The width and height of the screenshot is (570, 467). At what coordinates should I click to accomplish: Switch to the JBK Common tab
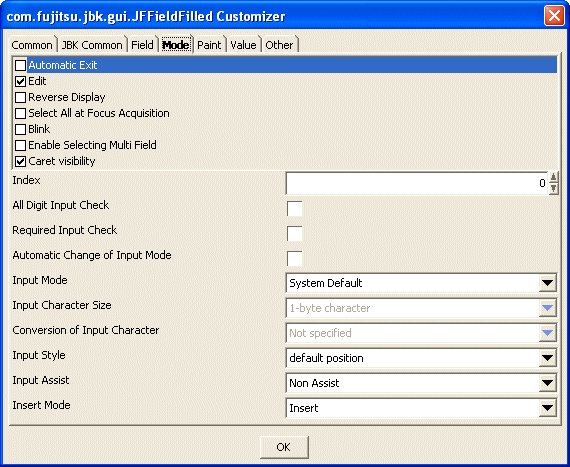(x=92, y=45)
